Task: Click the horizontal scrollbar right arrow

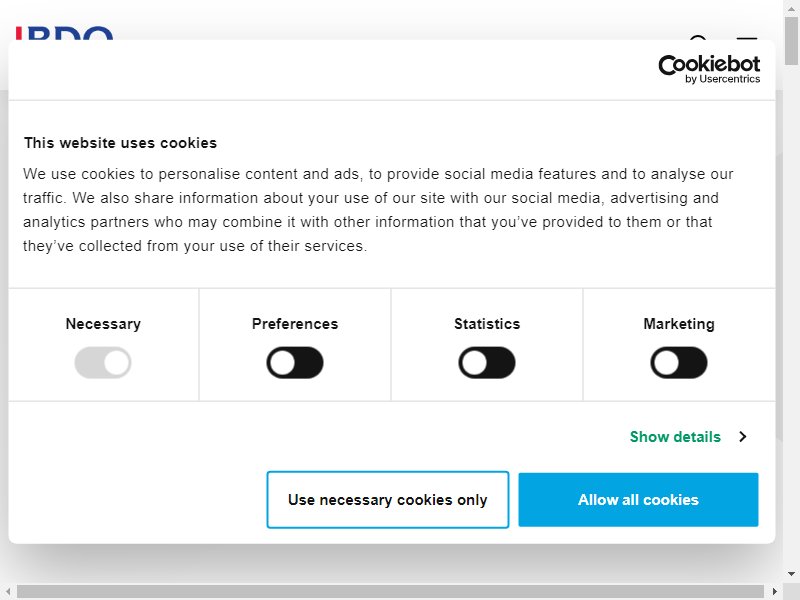Action: (774, 591)
